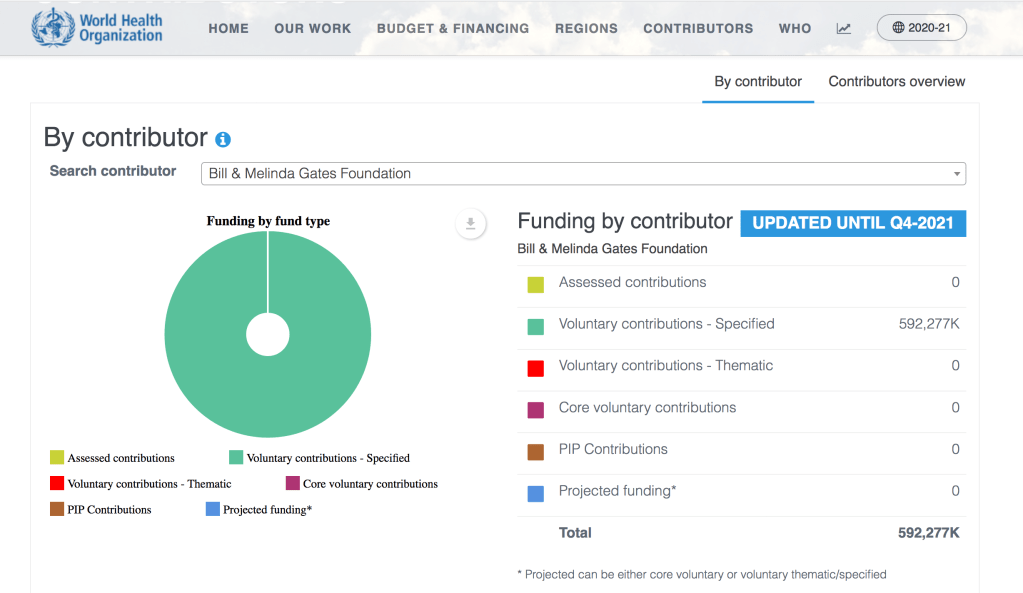Screen dimensions: 1023x593
Task: Open the trend chart icon in navbar
Action: [844, 29]
